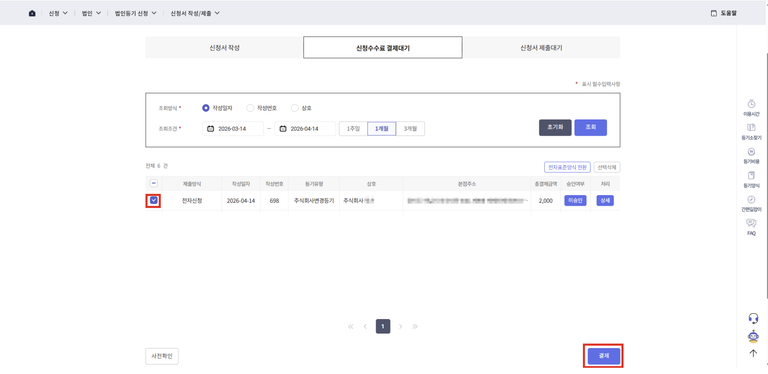Open the headset customer support icon

tap(753, 318)
